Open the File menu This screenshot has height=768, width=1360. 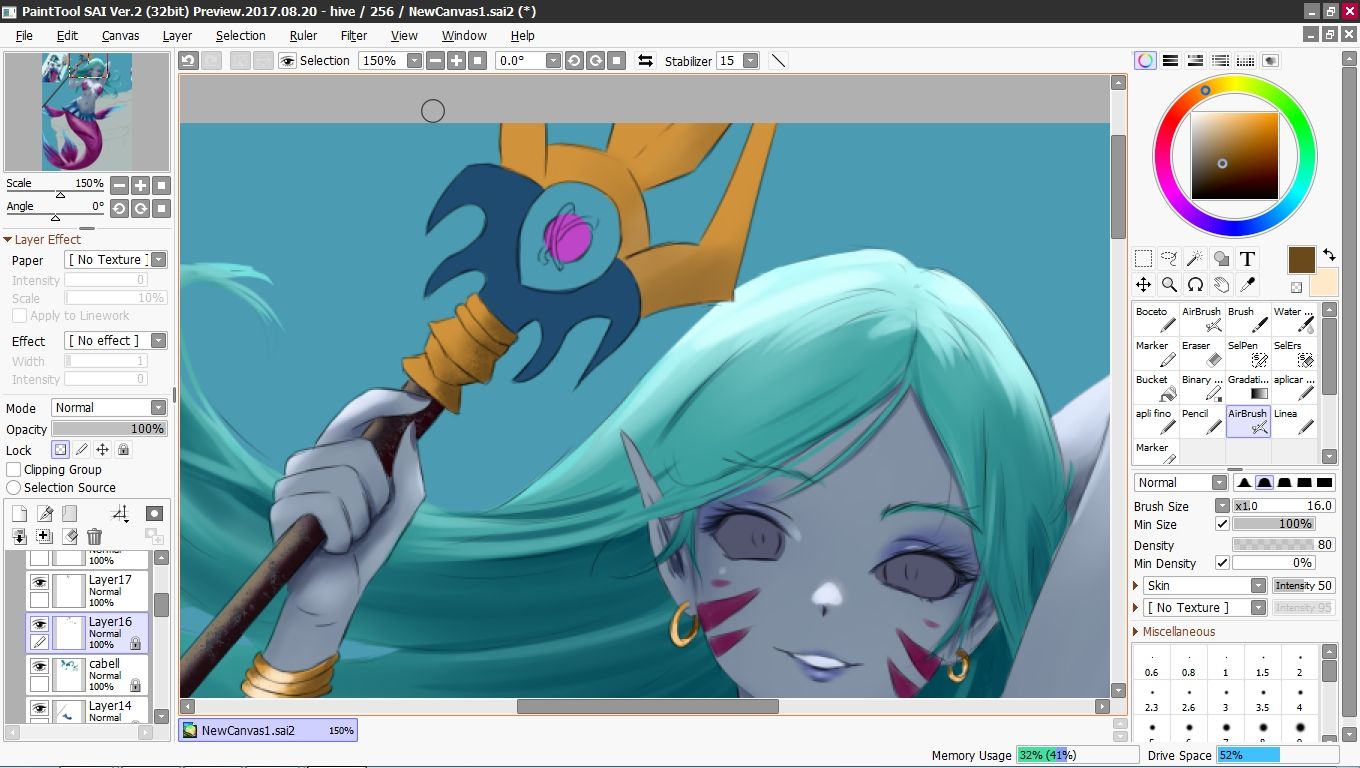point(24,35)
